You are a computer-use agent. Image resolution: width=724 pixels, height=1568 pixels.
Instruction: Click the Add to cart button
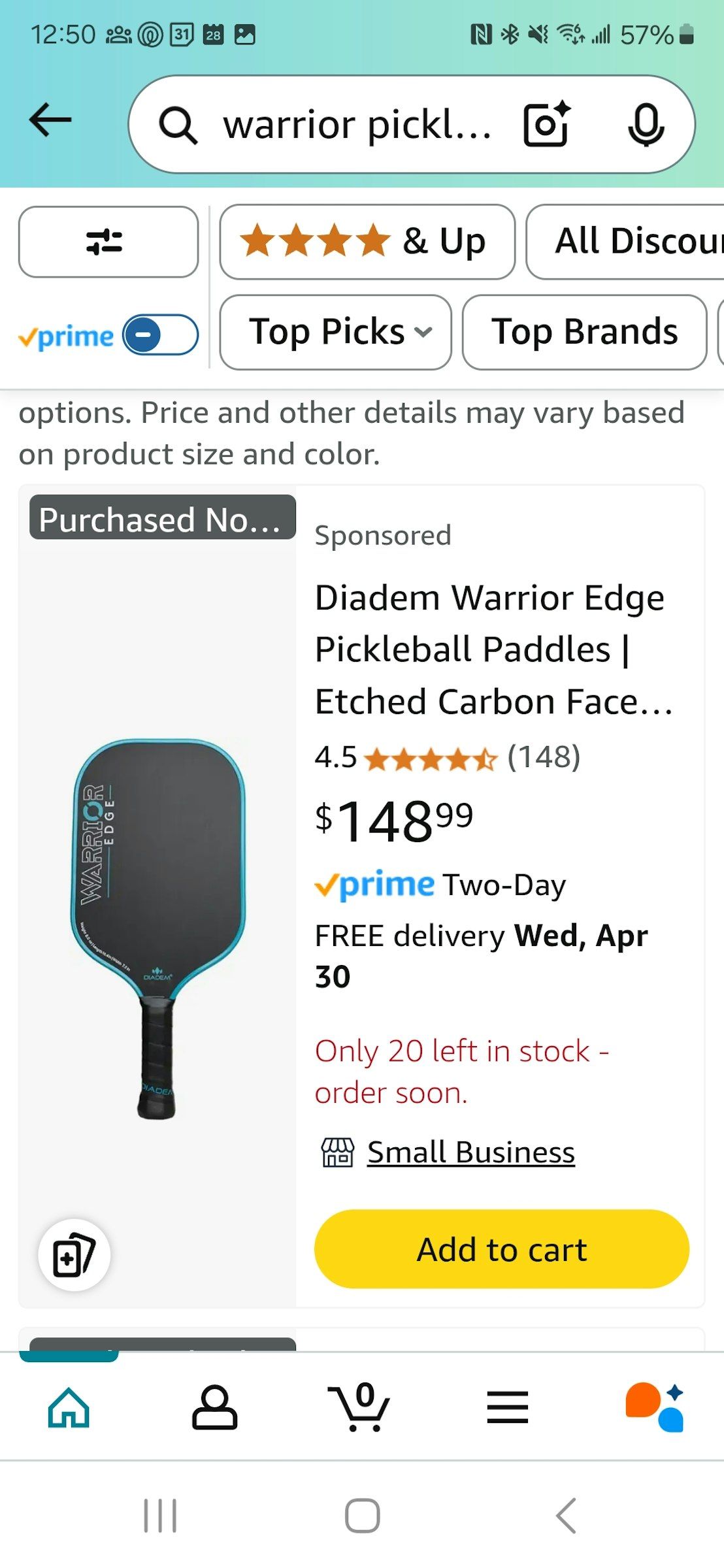[502, 1249]
